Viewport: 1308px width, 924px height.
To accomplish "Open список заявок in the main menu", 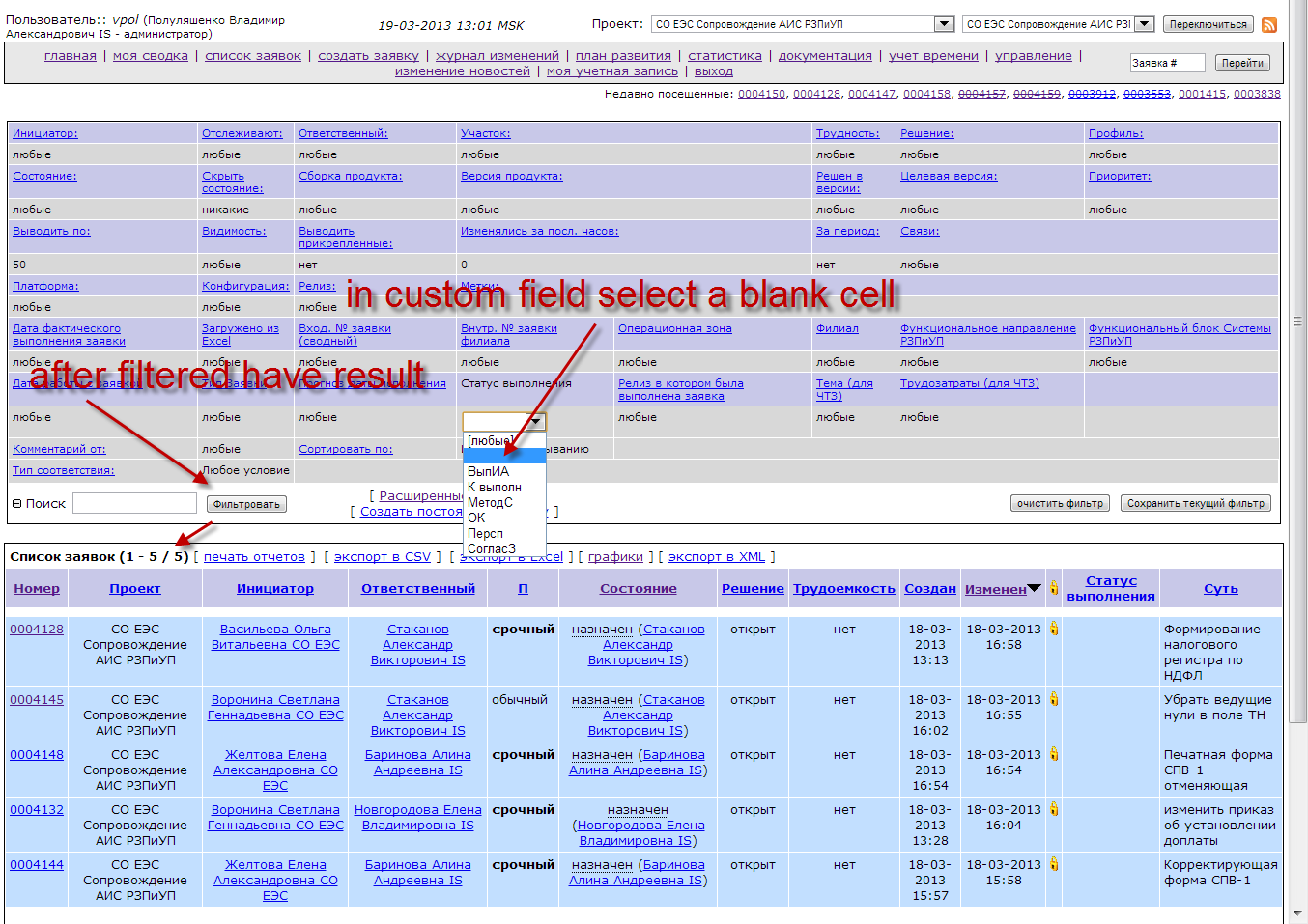I will tap(253, 56).
